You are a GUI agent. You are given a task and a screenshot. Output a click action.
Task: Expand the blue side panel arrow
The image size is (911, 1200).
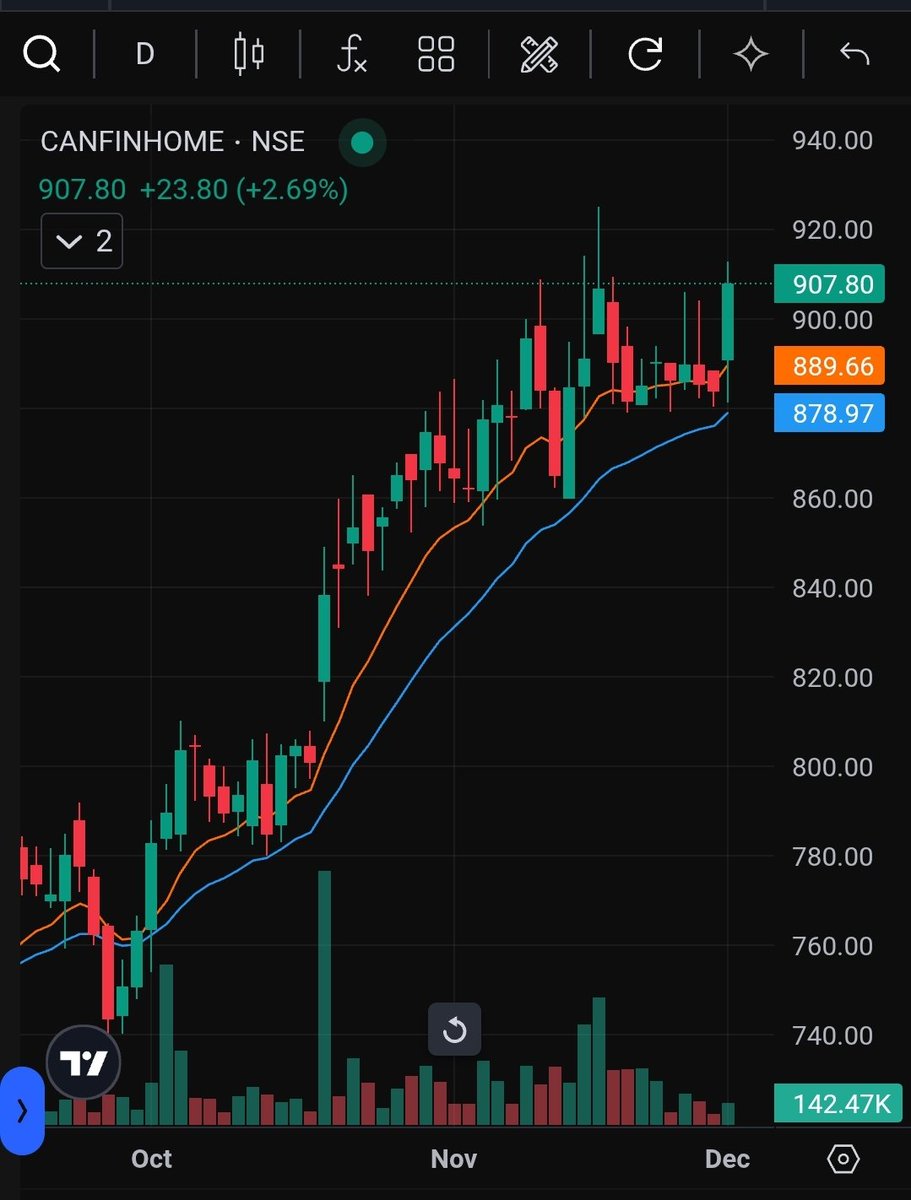pyautogui.click(x=22, y=1111)
